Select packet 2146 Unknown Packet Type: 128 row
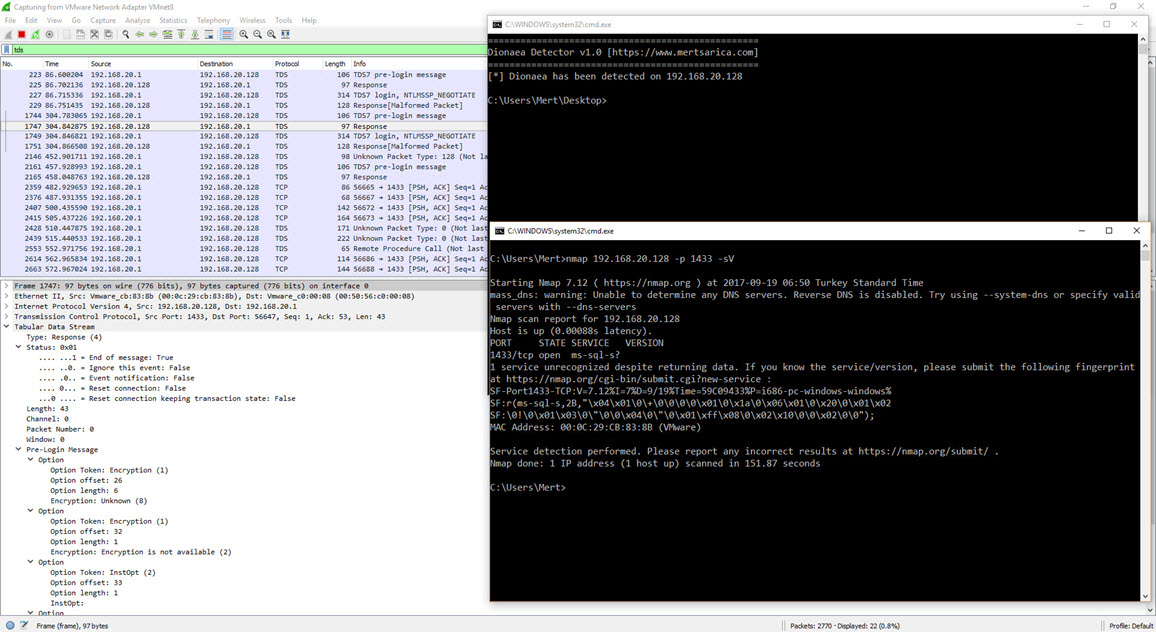The width and height of the screenshot is (1156, 632). [x=244, y=156]
